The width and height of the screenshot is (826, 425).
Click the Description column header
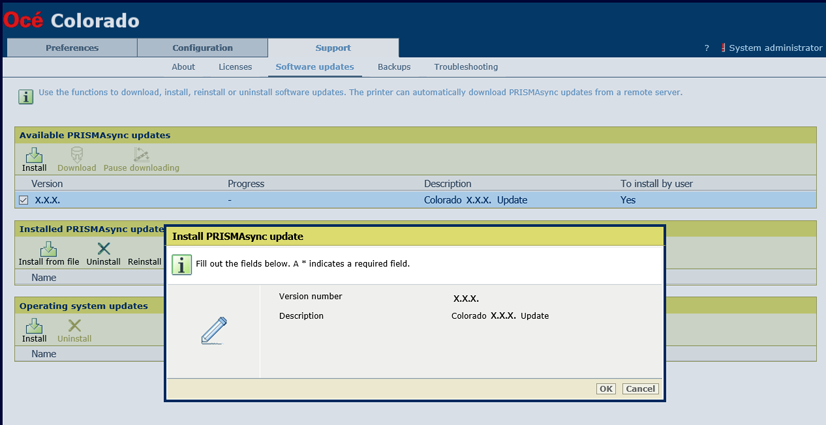tap(448, 184)
